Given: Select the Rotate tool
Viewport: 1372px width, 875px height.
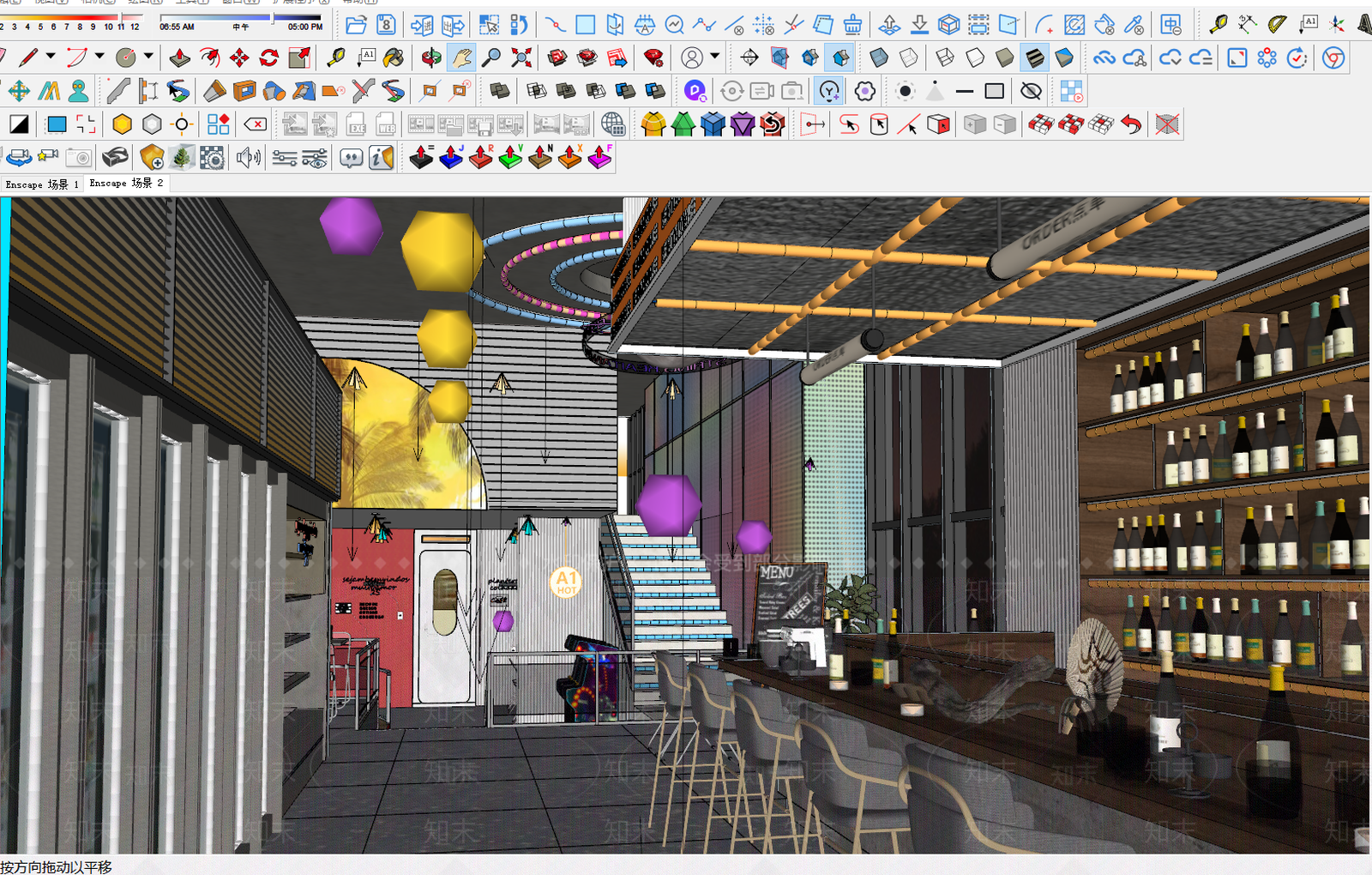Looking at the screenshot, I should 269,57.
